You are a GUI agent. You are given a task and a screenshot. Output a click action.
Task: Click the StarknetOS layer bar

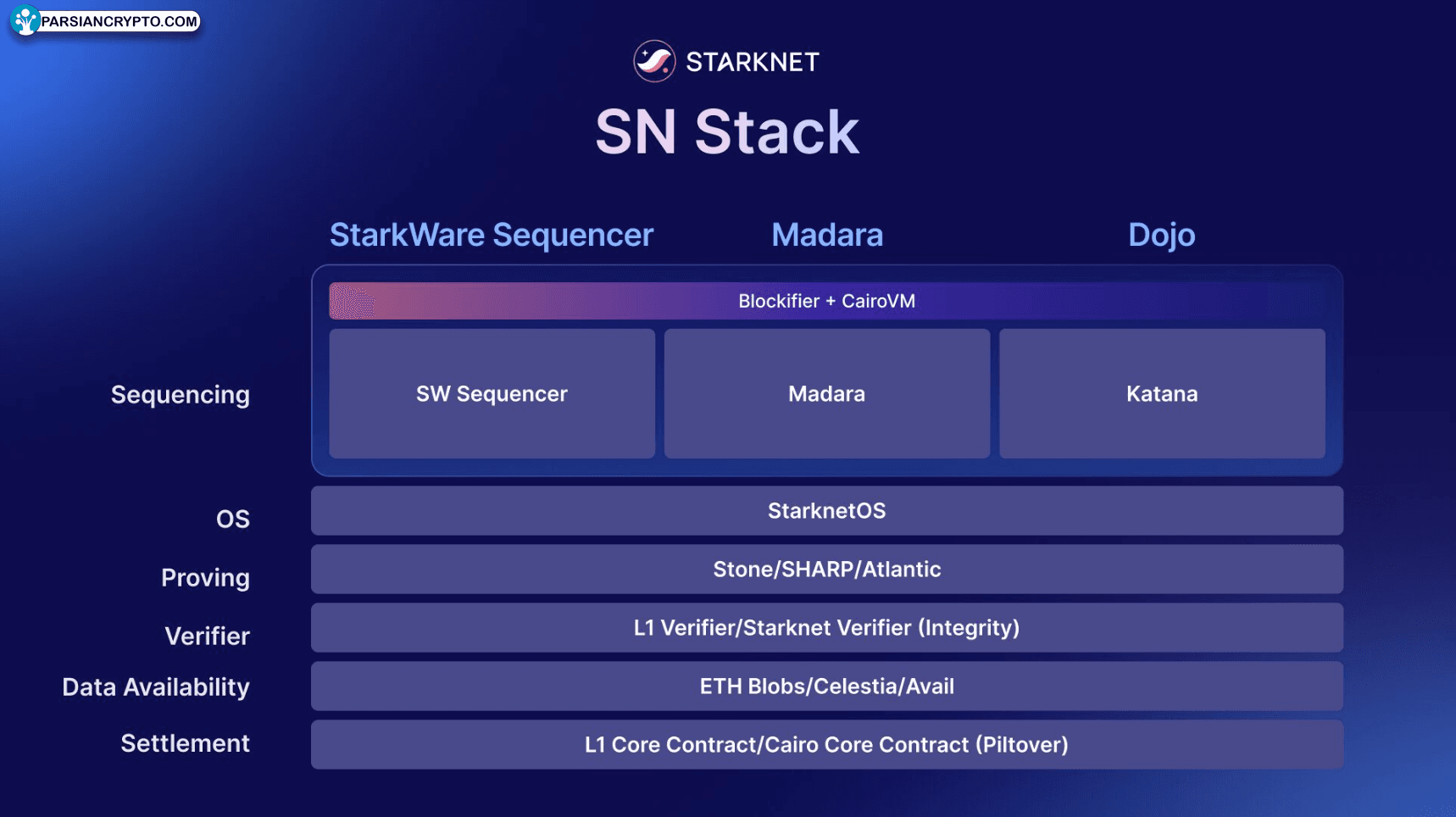click(827, 510)
